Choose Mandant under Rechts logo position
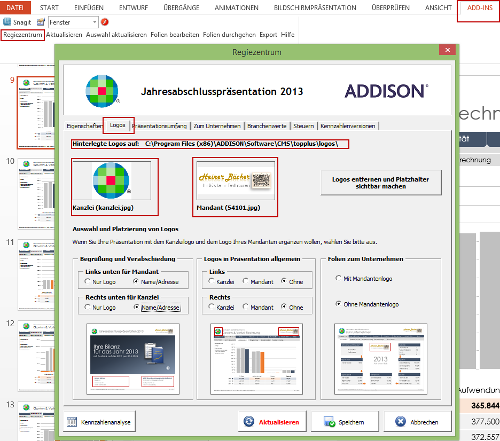This screenshot has width=500, height=441. tap(246, 307)
